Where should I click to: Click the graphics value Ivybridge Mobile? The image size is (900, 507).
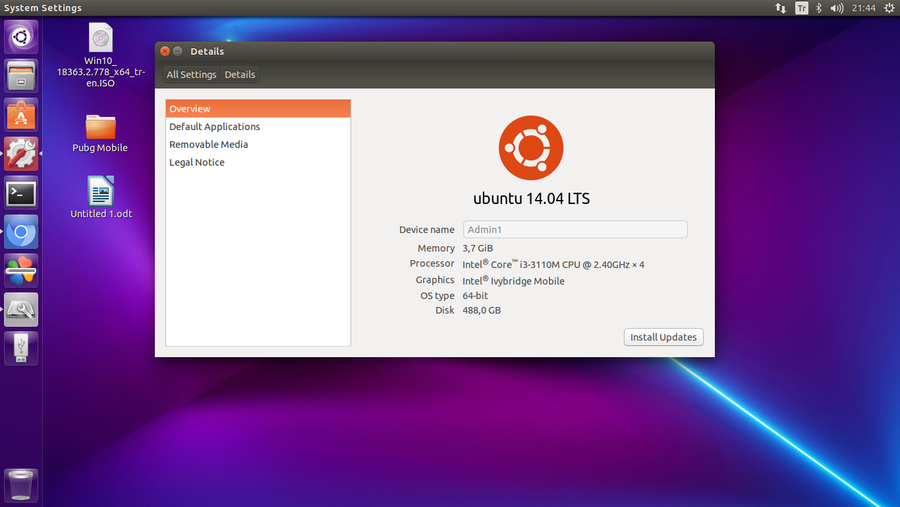513,281
